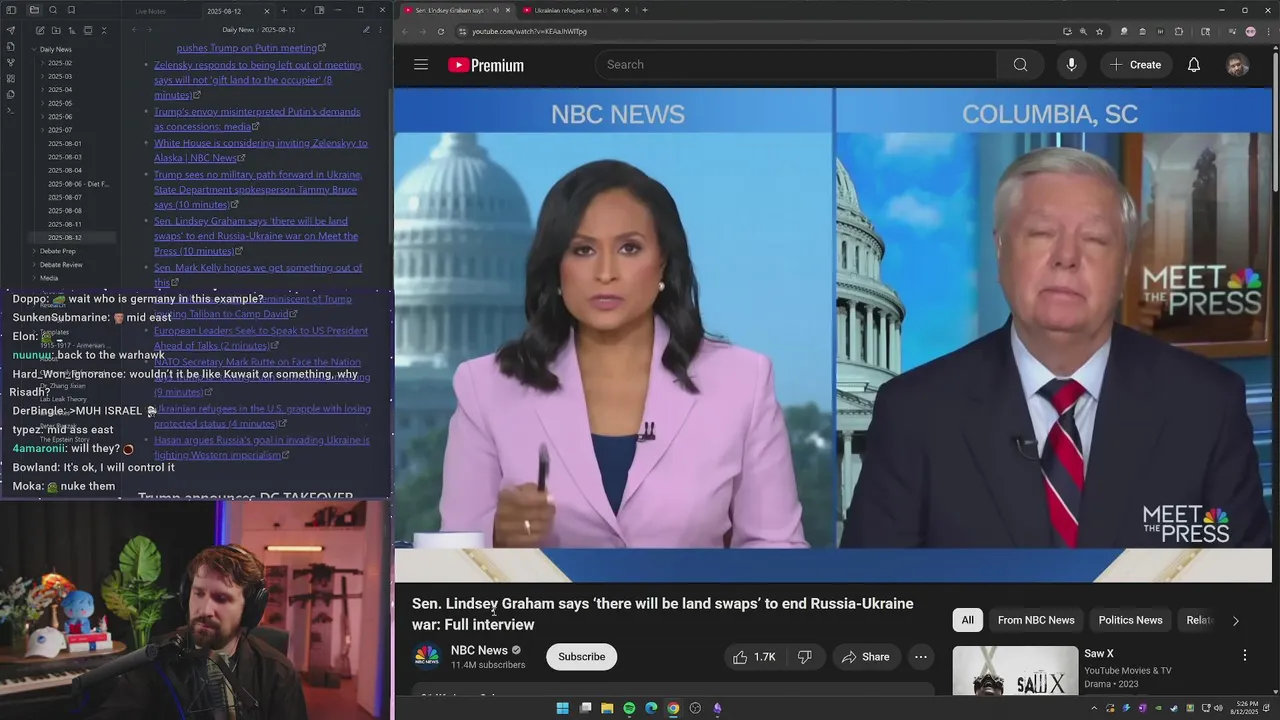The height and width of the screenshot is (720, 1280).
Task: Open the NBC News channel avatar
Action: [427, 656]
